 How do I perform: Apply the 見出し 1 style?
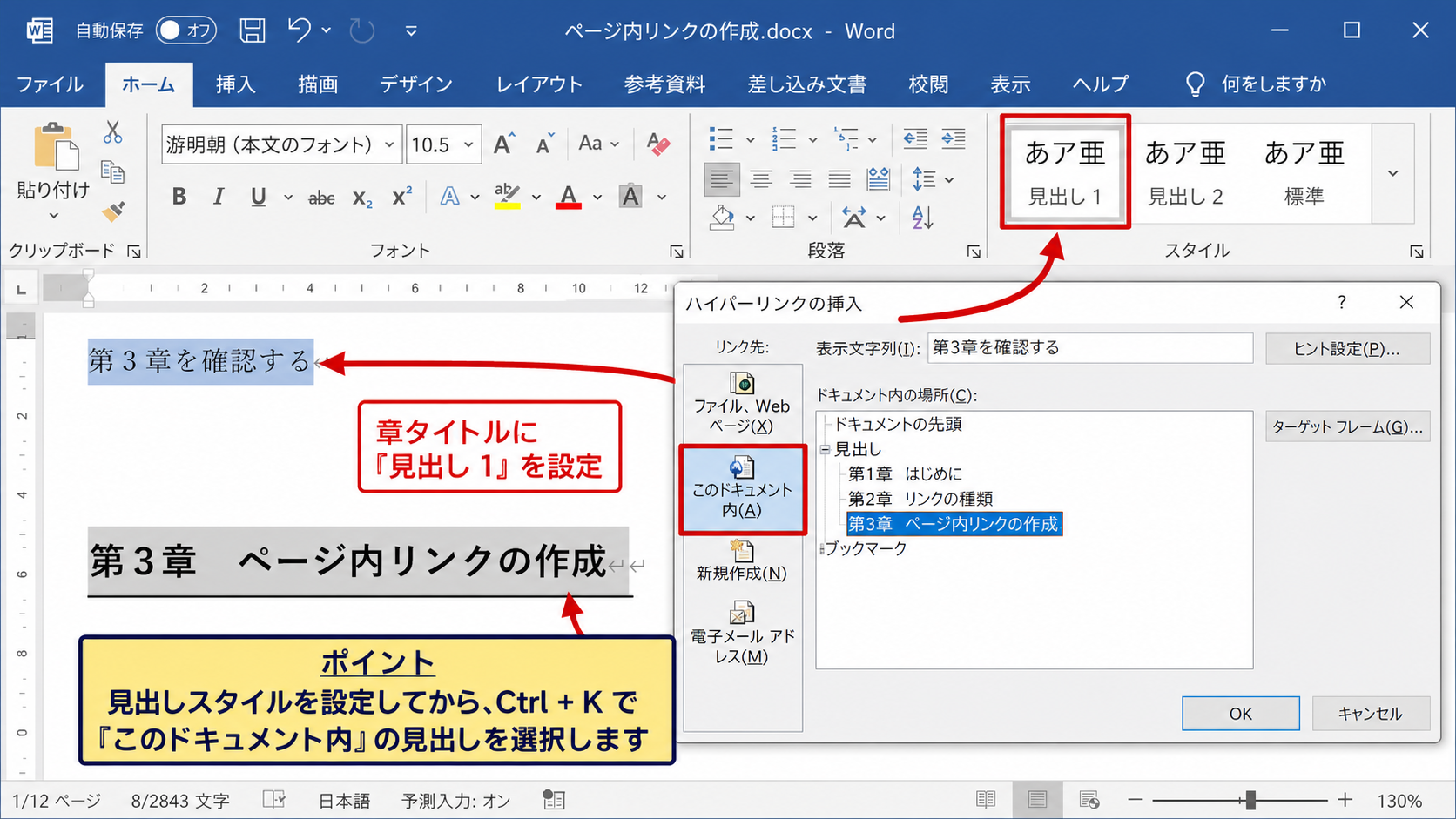1065,172
